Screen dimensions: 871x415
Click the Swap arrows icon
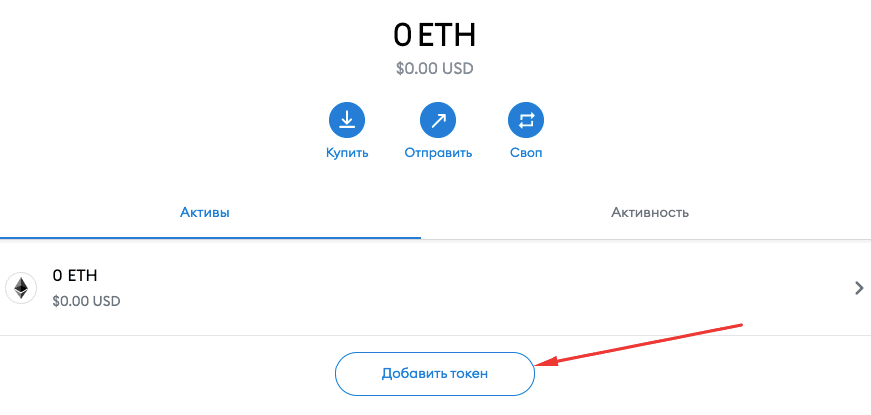tap(526, 121)
